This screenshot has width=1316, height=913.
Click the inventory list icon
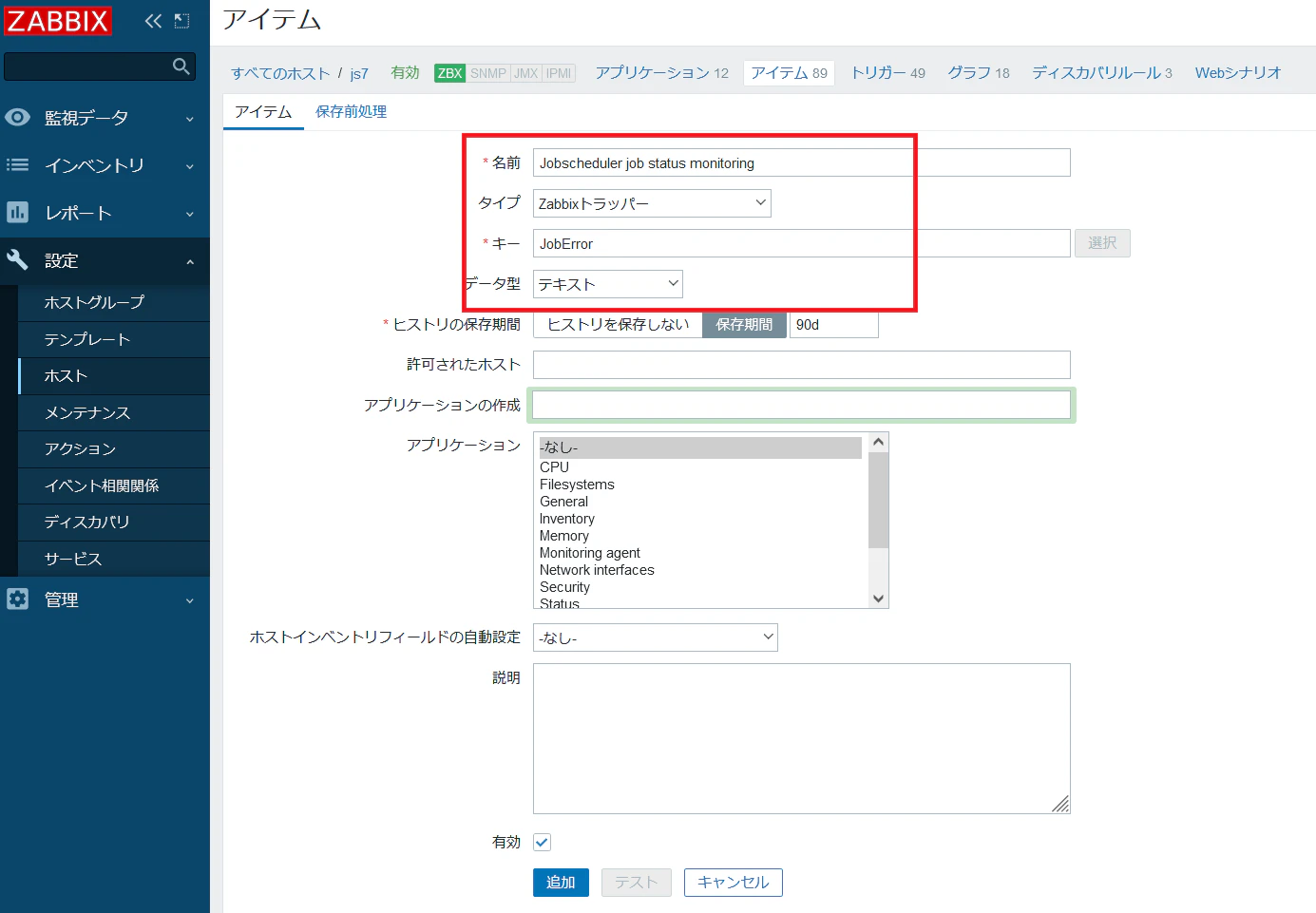click(x=17, y=164)
